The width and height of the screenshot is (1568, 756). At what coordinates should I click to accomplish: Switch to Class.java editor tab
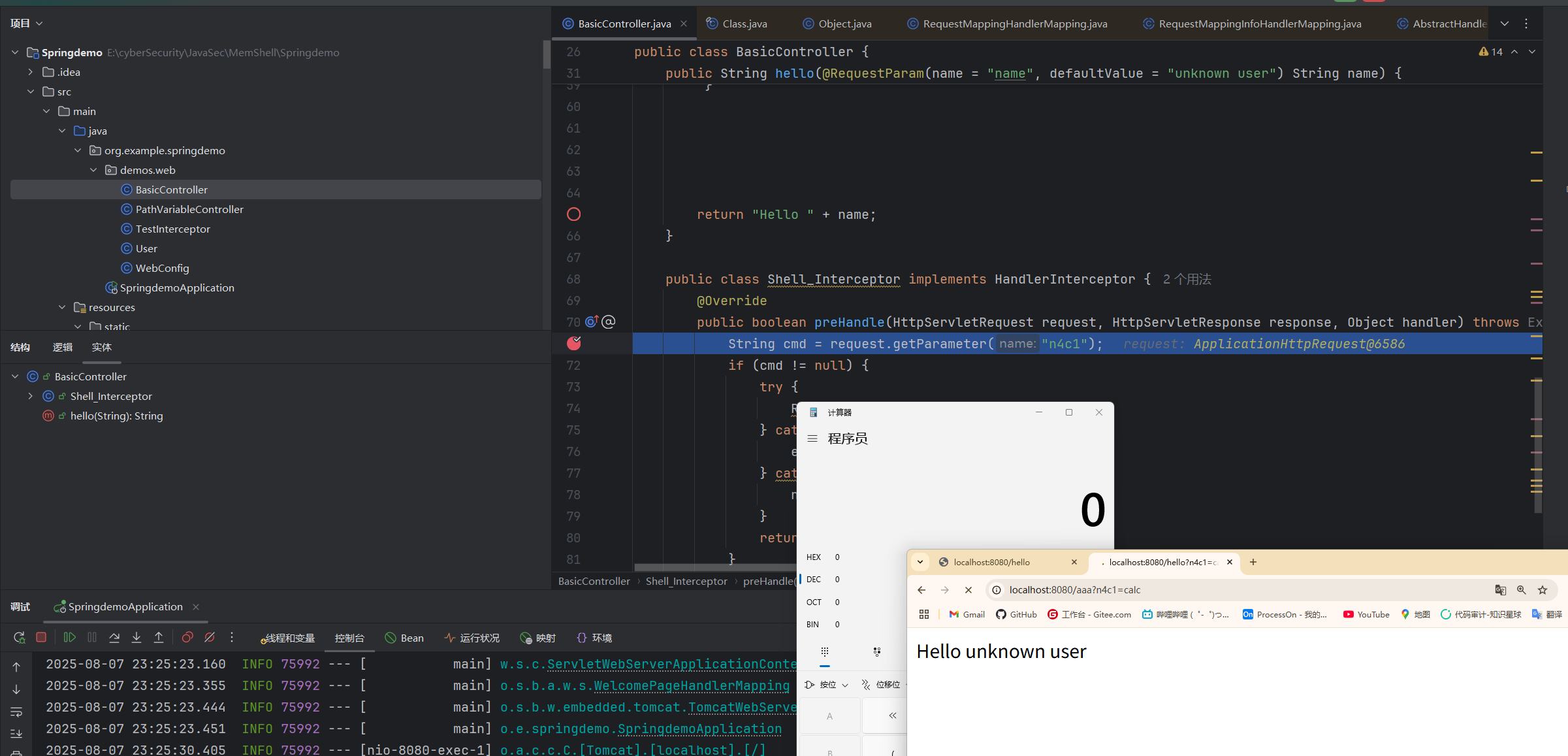(x=744, y=24)
